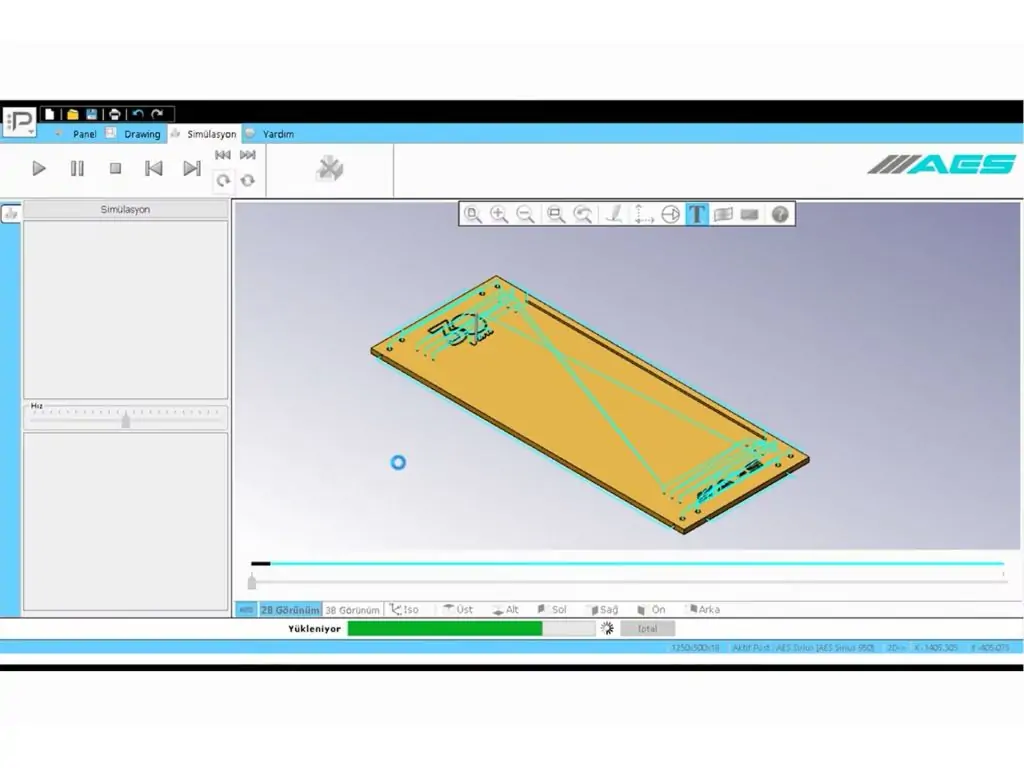Toggle the 3B Görünüm view mode

(352, 610)
